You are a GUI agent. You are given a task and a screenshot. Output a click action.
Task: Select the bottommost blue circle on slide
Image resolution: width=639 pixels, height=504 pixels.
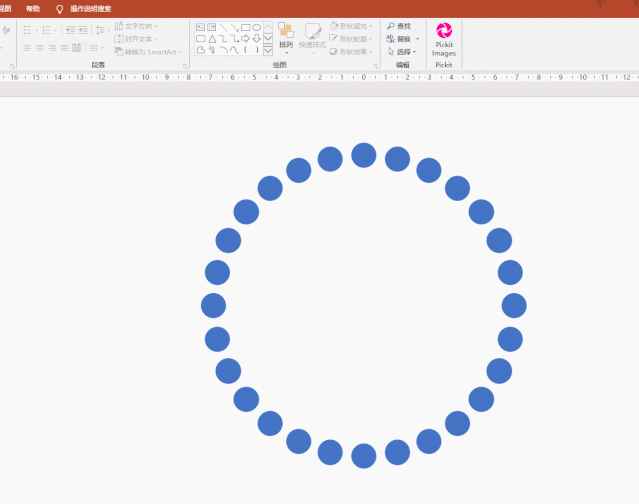pos(364,456)
